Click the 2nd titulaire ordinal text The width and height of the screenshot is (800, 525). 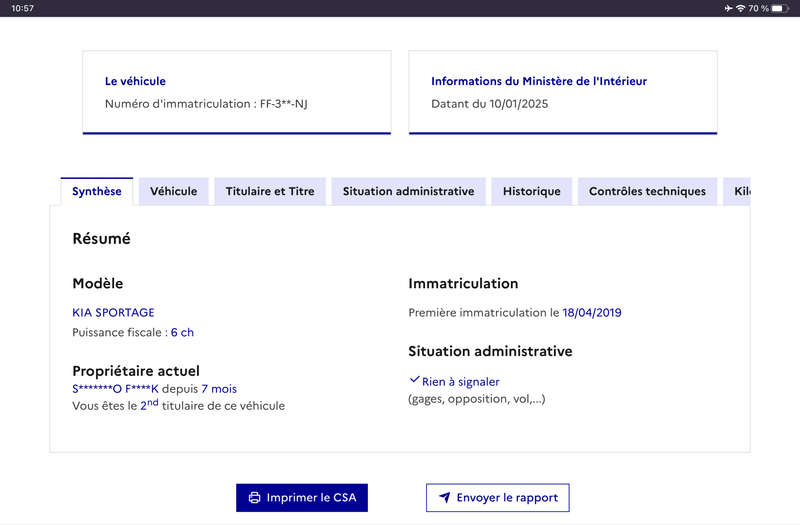click(149, 405)
